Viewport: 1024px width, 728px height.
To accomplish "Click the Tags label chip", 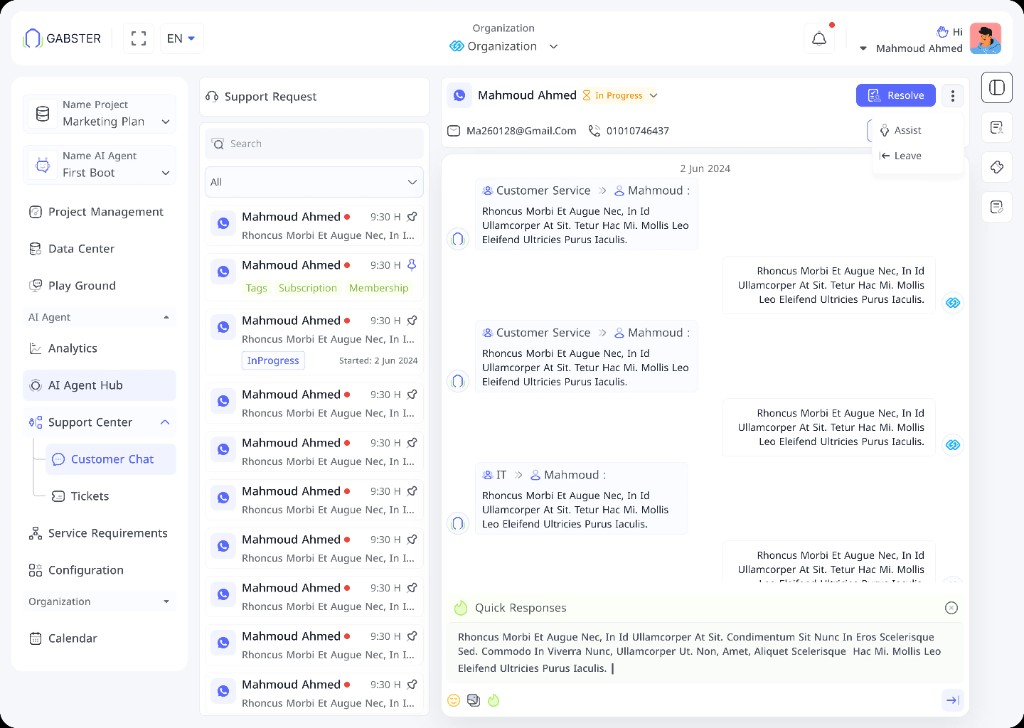I will click(256, 288).
